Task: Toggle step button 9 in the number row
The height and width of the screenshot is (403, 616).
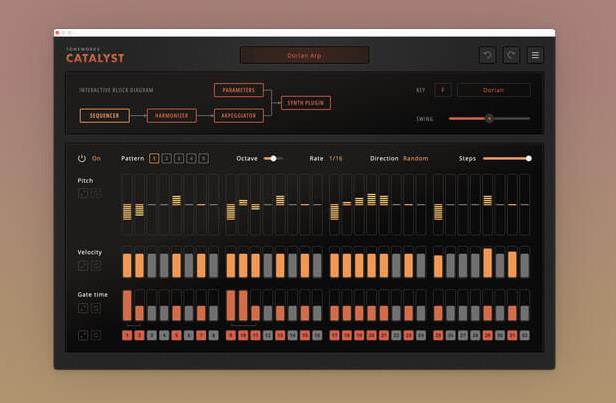Action: pyautogui.click(x=231, y=335)
